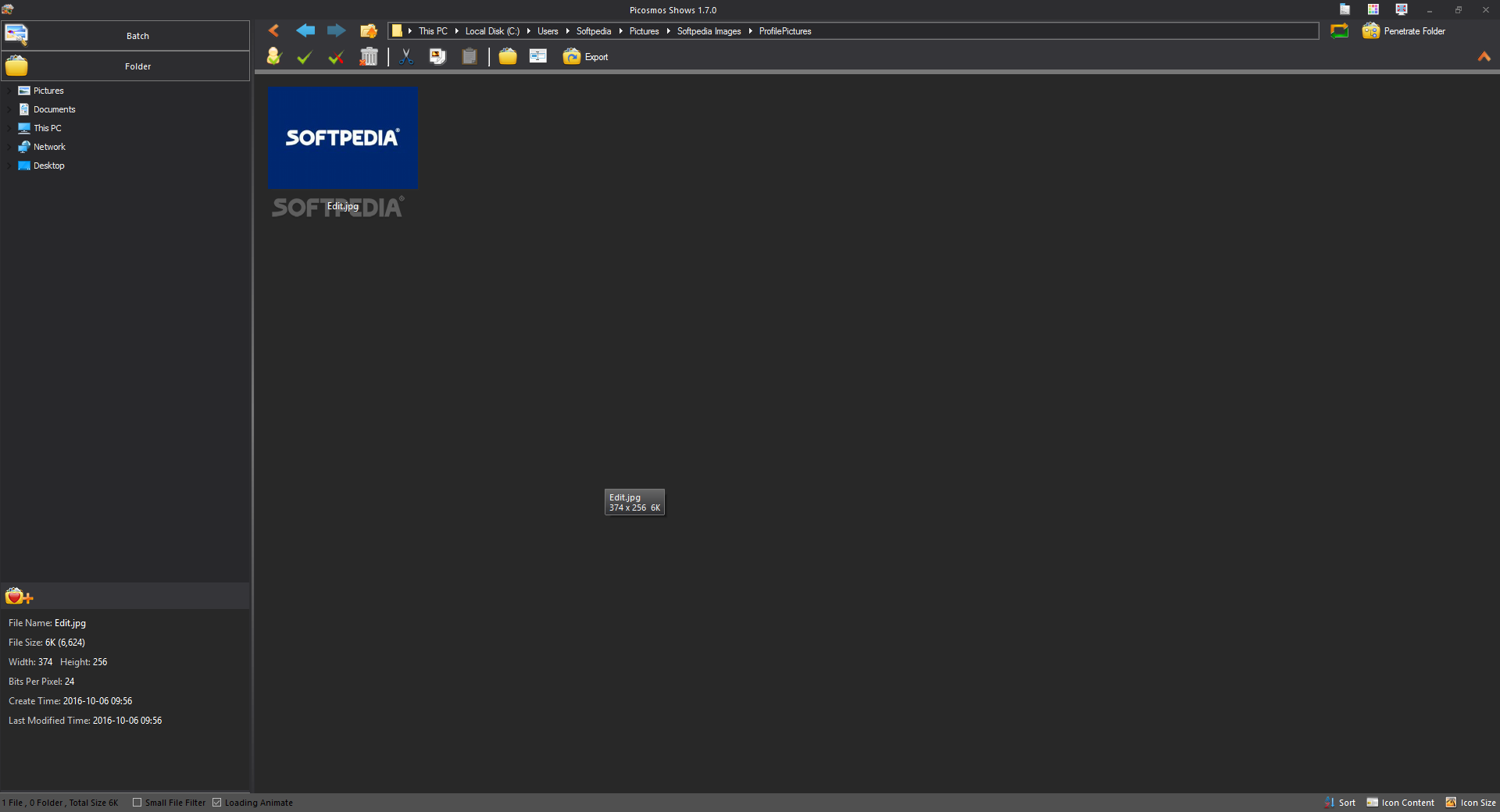Screen dimensions: 1500x812
Task: Click the yellow new folder icon
Action: tap(508, 56)
